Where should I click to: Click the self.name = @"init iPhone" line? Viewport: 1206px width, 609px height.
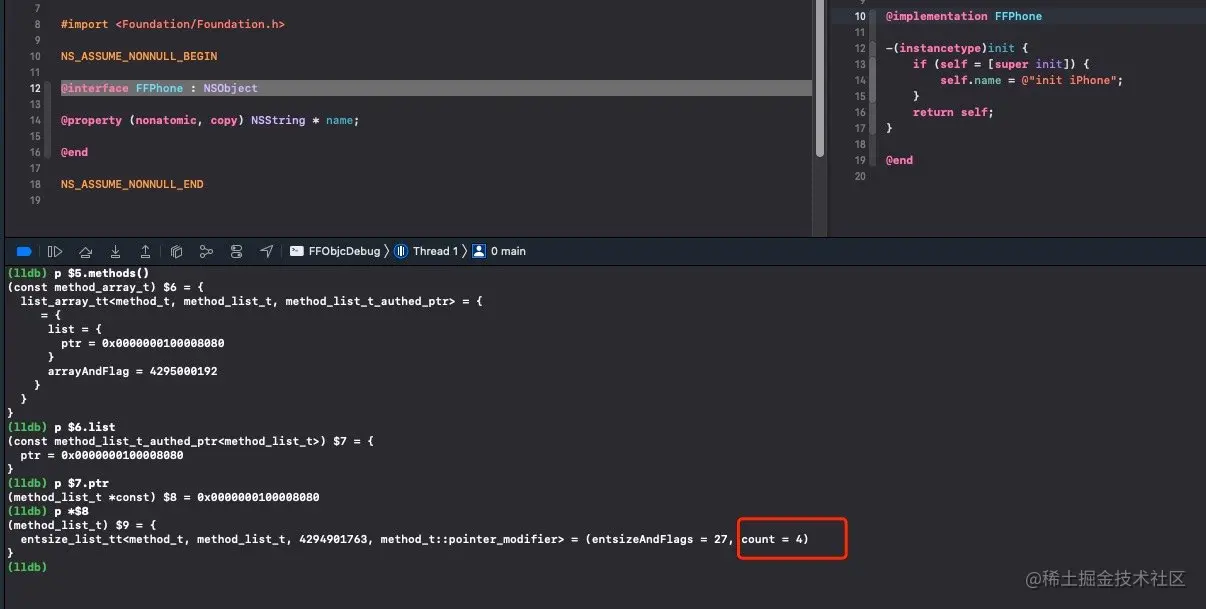tap(1032, 80)
